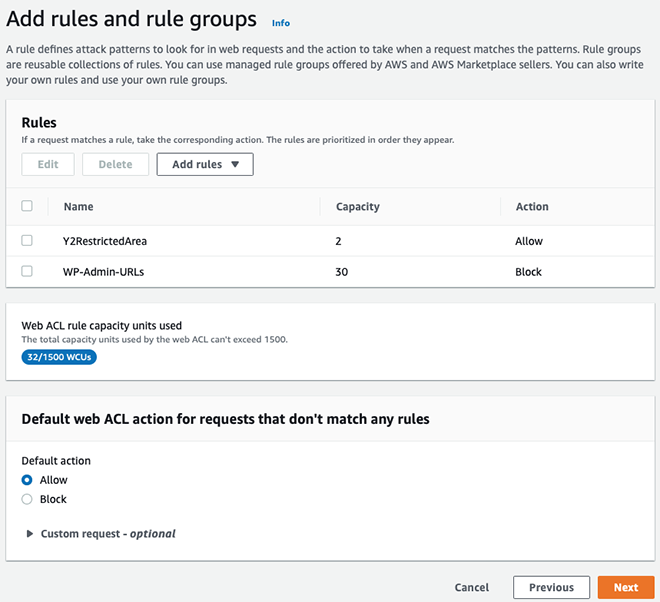Image resolution: width=660 pixels, height=602 pixels.
Task: Check the Y2RestrictedArea rule checkbox
Action: tap(27, 240)
